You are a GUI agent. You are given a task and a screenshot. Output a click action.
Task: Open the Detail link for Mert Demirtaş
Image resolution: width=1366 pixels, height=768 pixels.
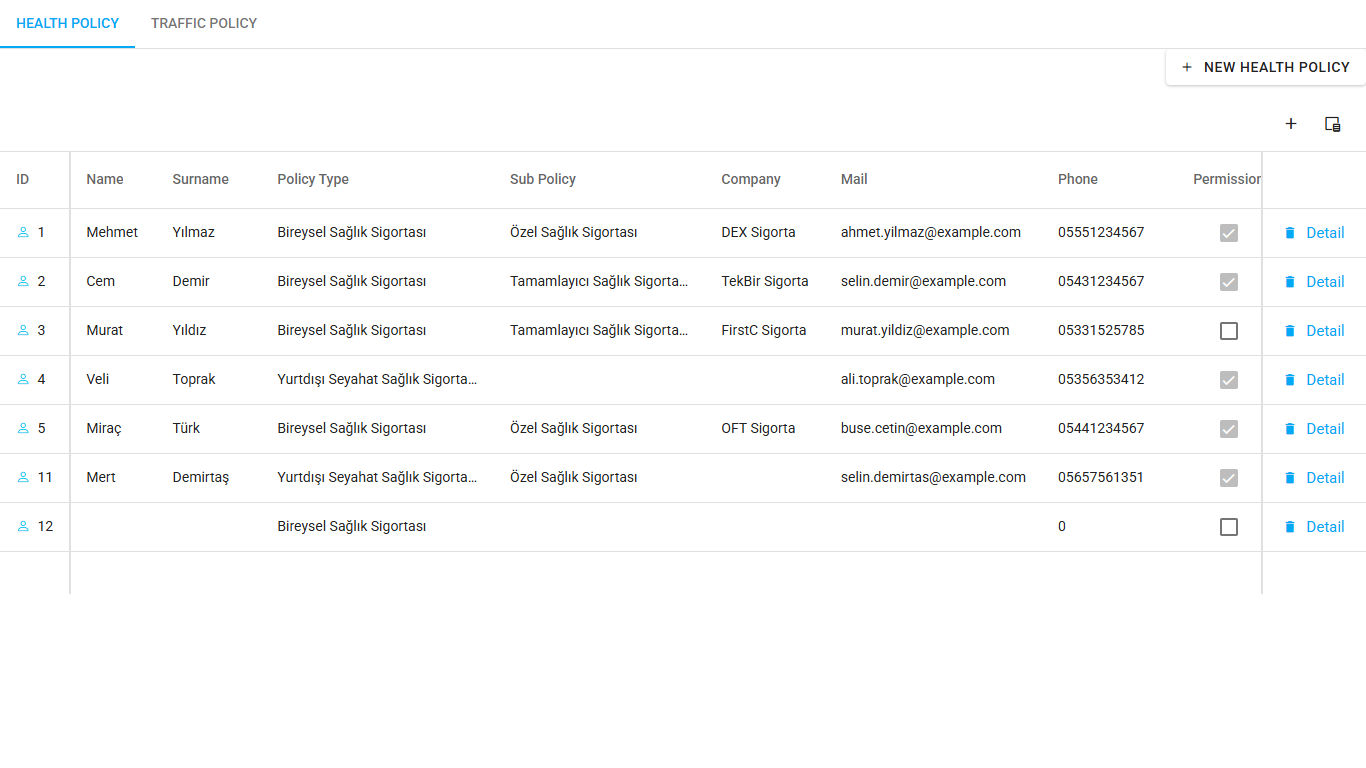click(x=1325, y=478)
